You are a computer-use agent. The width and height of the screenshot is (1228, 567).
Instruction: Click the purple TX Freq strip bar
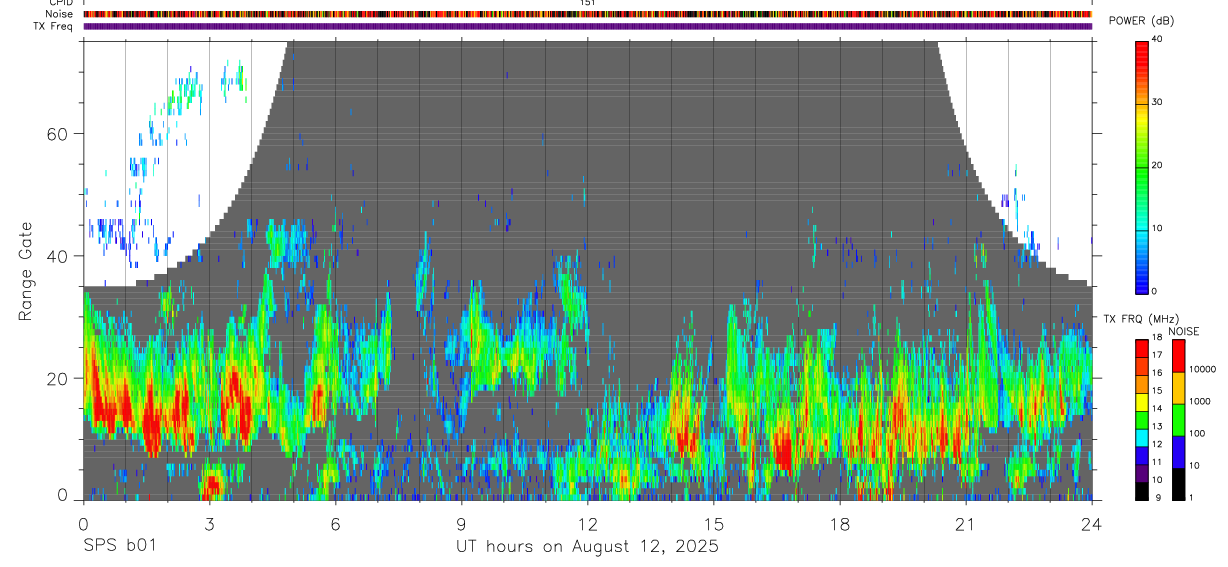(588, 26)
